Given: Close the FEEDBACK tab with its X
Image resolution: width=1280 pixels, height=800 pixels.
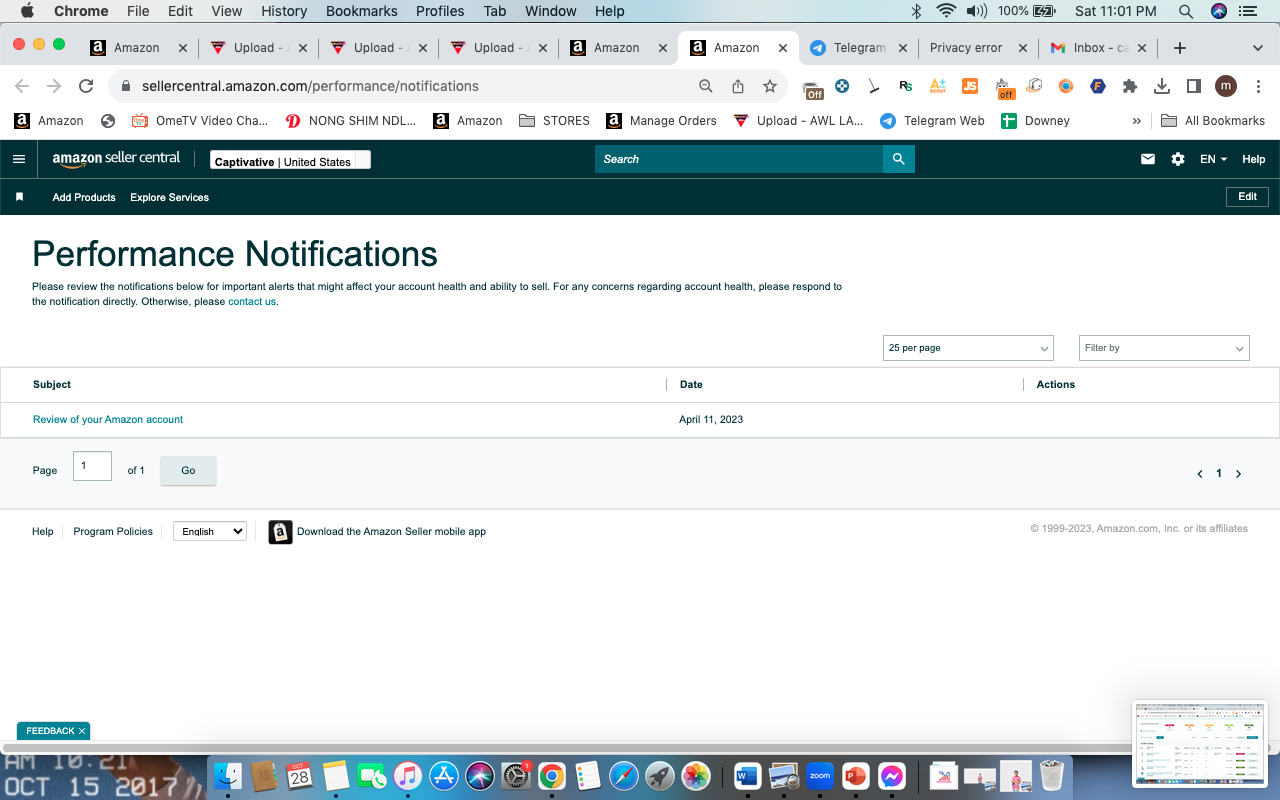Looking at the screenshot, I should 82,731.
